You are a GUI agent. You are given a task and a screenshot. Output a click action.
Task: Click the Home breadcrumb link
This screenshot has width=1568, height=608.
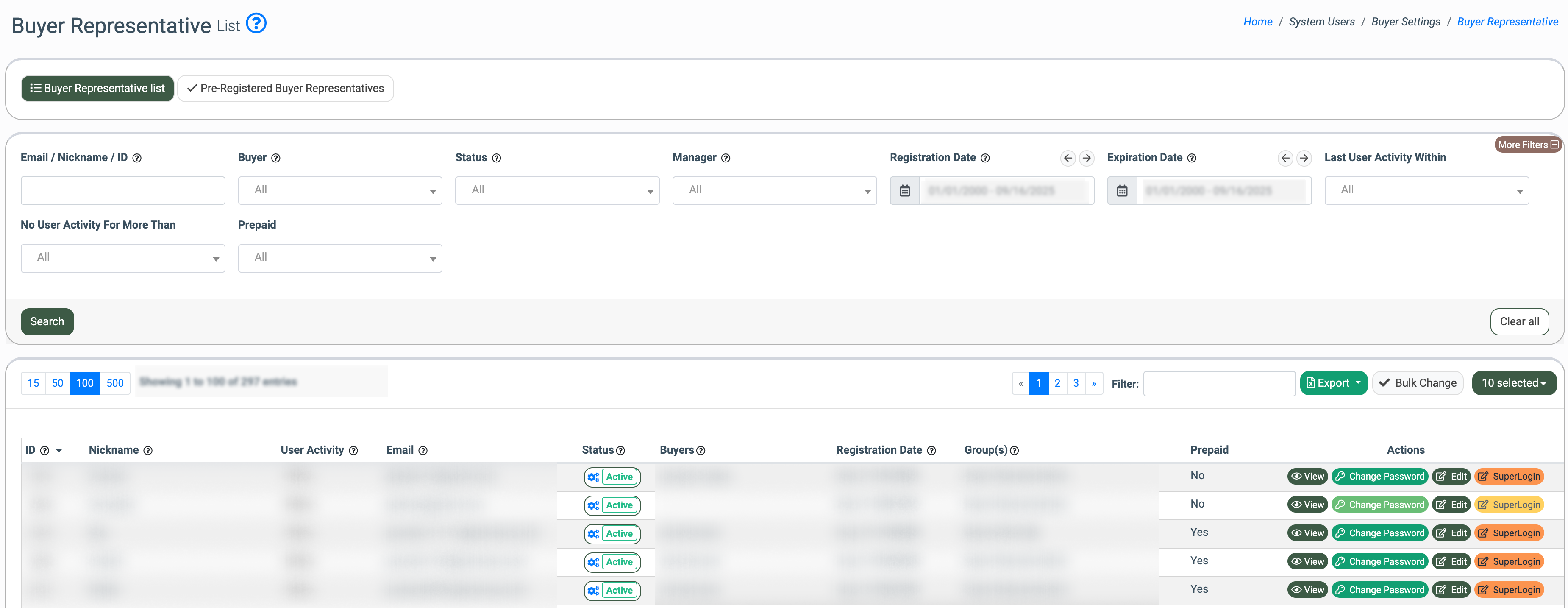click(1257, 22)
